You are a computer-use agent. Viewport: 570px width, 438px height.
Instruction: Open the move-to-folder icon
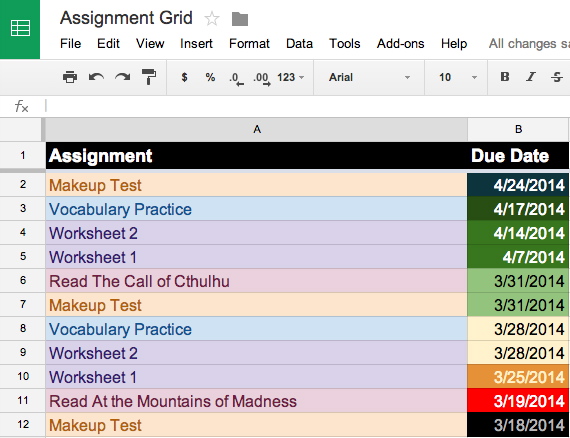[x=240, y=19]
